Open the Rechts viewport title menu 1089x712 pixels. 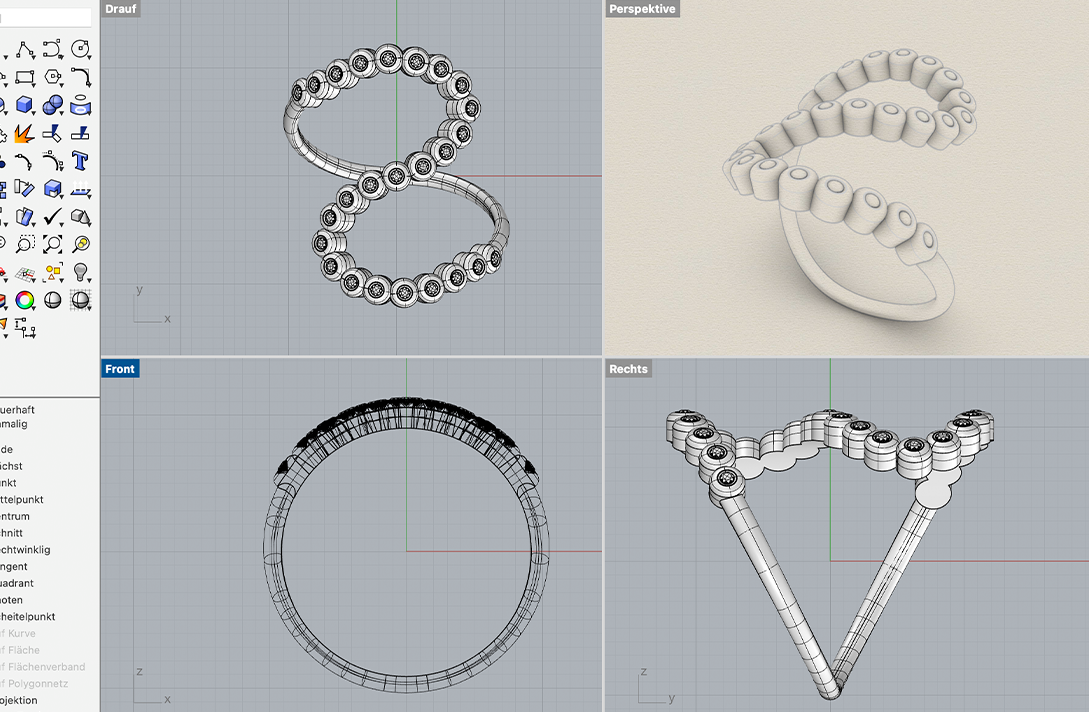(x=628, y=369)
